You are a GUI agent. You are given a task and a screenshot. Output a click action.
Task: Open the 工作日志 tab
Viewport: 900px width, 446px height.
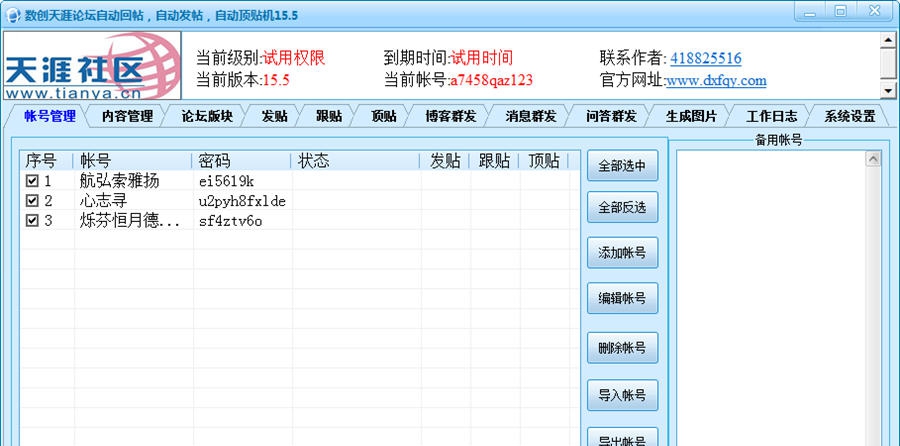tap(771, 116)
